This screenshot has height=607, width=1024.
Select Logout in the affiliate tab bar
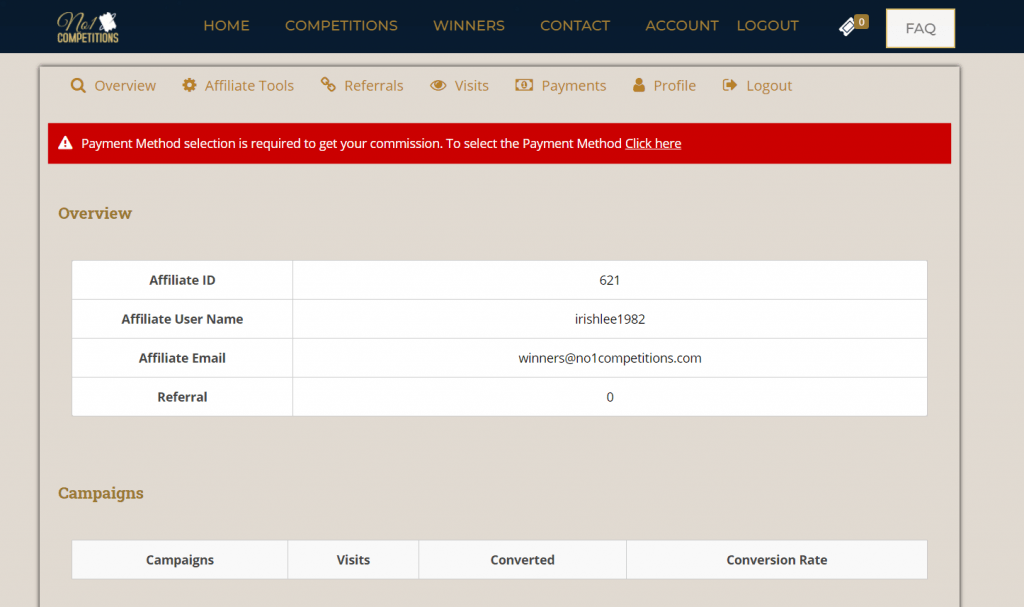pos(769,86)
